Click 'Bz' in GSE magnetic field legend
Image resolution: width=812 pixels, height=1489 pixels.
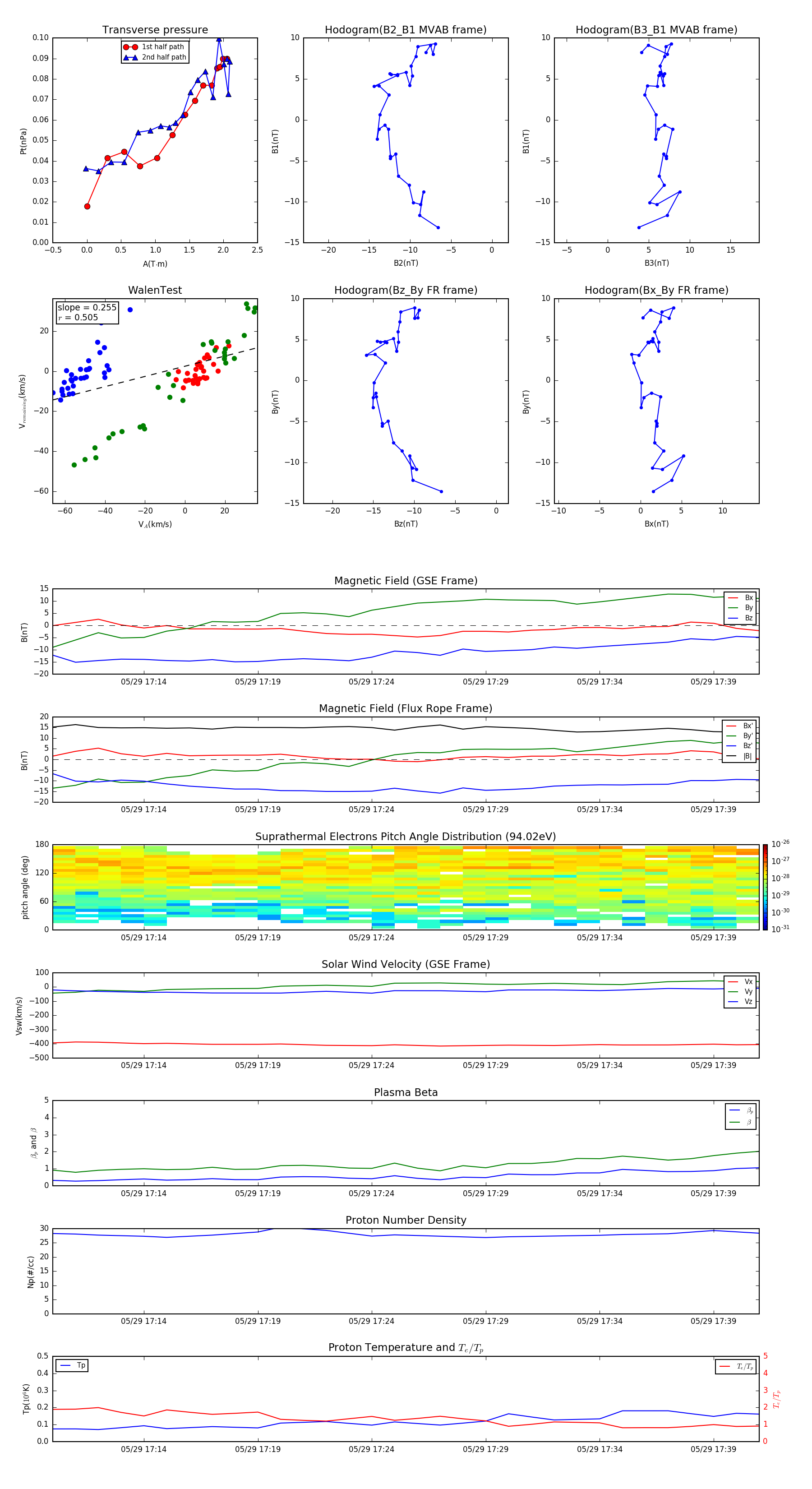tap(741, 619)
